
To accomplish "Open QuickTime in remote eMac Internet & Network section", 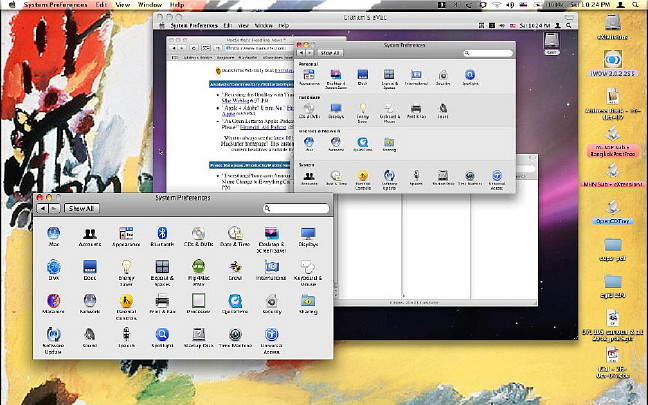I will [x=362, y=144].
